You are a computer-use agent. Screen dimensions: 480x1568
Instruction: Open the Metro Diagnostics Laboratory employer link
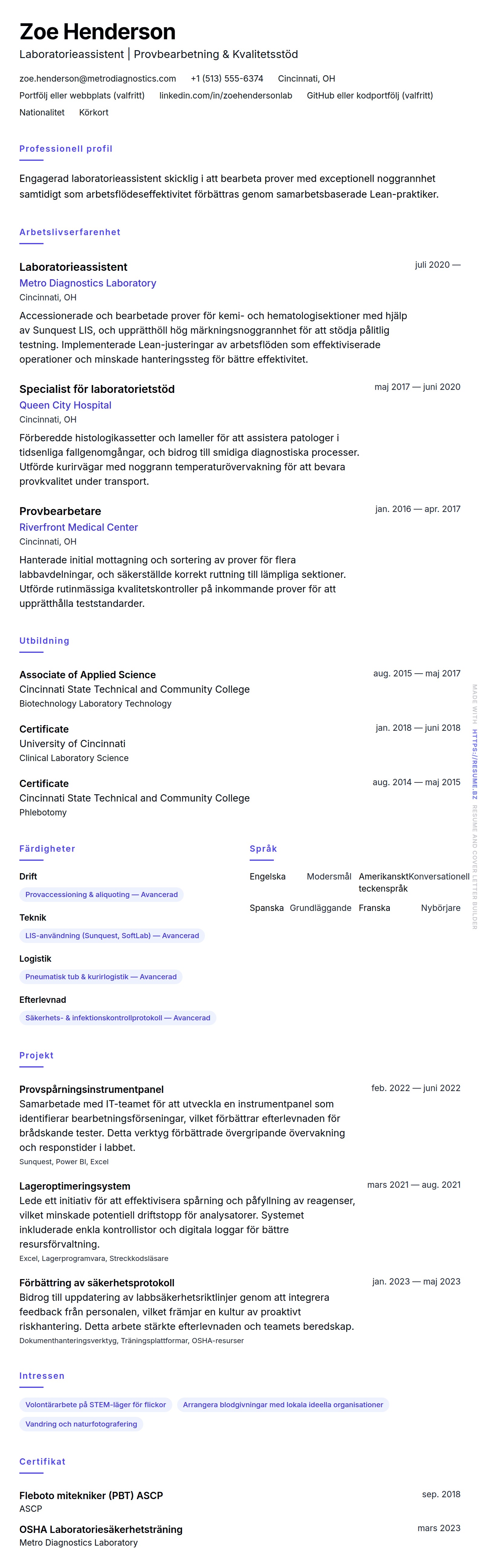tap(88, 283)
